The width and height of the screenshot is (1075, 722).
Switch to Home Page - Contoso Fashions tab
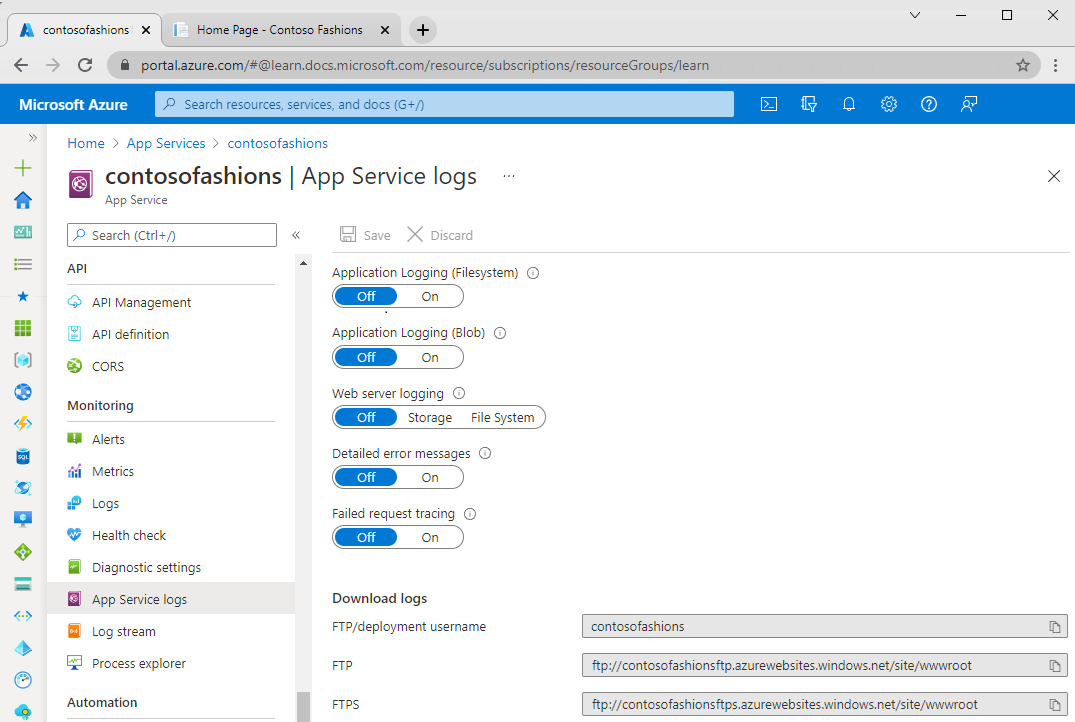tap(280, 30)
